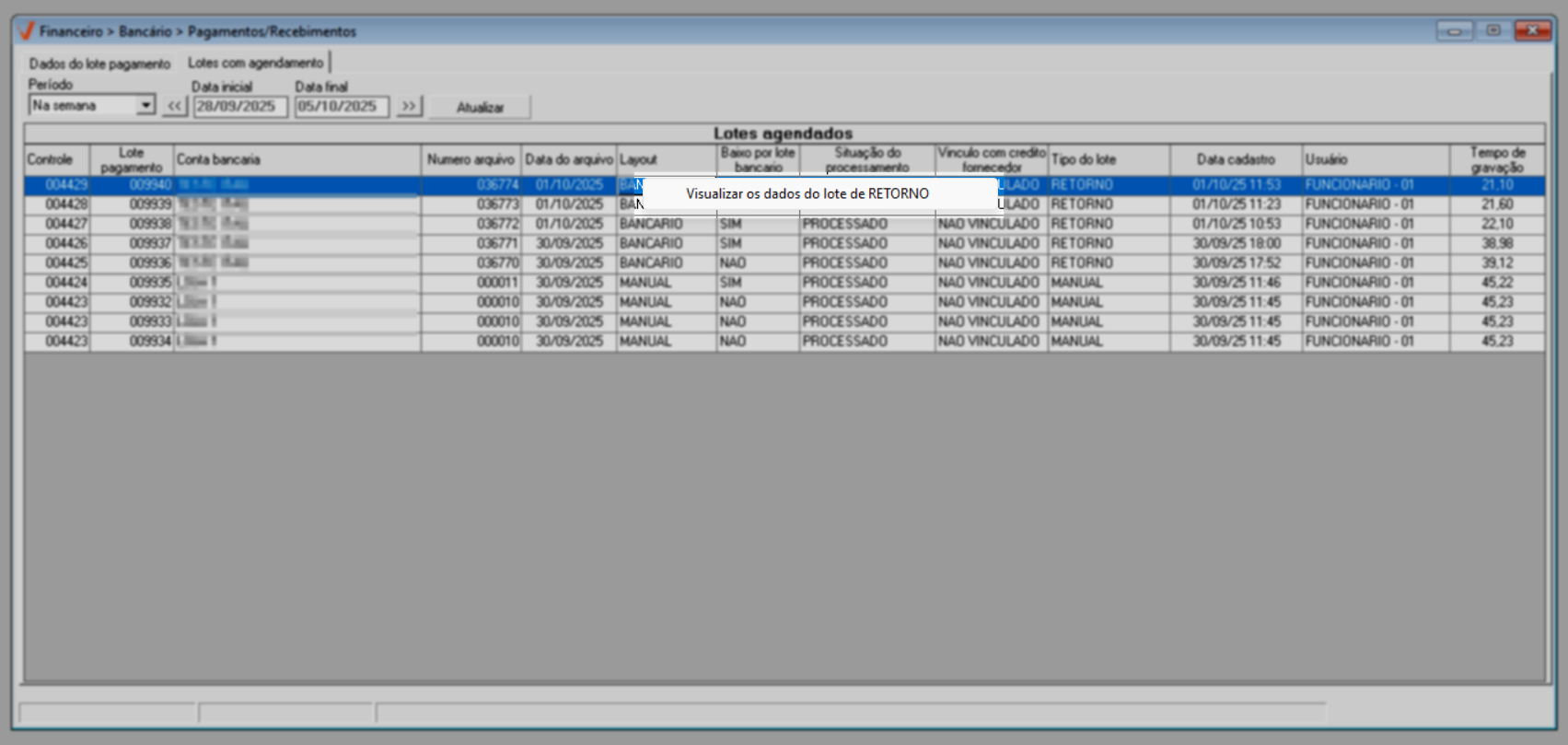Sort by the Controle column header
Screen dimensions: 1568x745
tap(57, 160)
